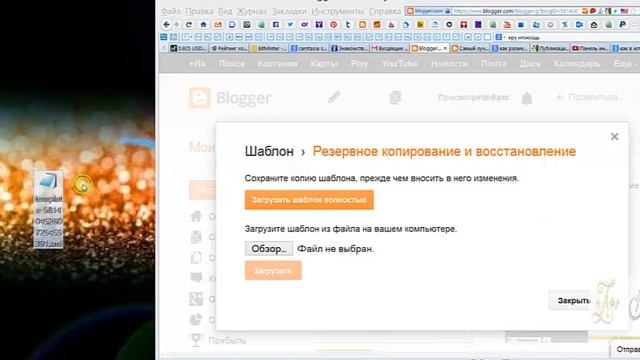Open the Справка menu
The width and height of the screenshot is (640, 360).
385,11
